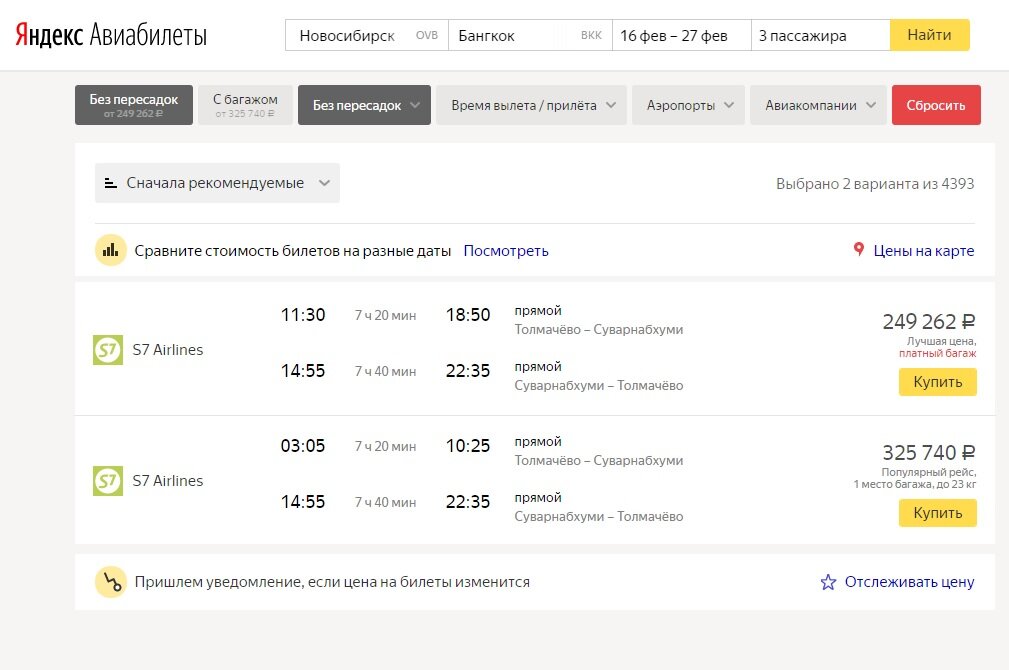Click the red Сбросить reset button
Image resolution: width=1009 pixels, height=670 pixels.
pyautogui.click(x=936, y=105)
